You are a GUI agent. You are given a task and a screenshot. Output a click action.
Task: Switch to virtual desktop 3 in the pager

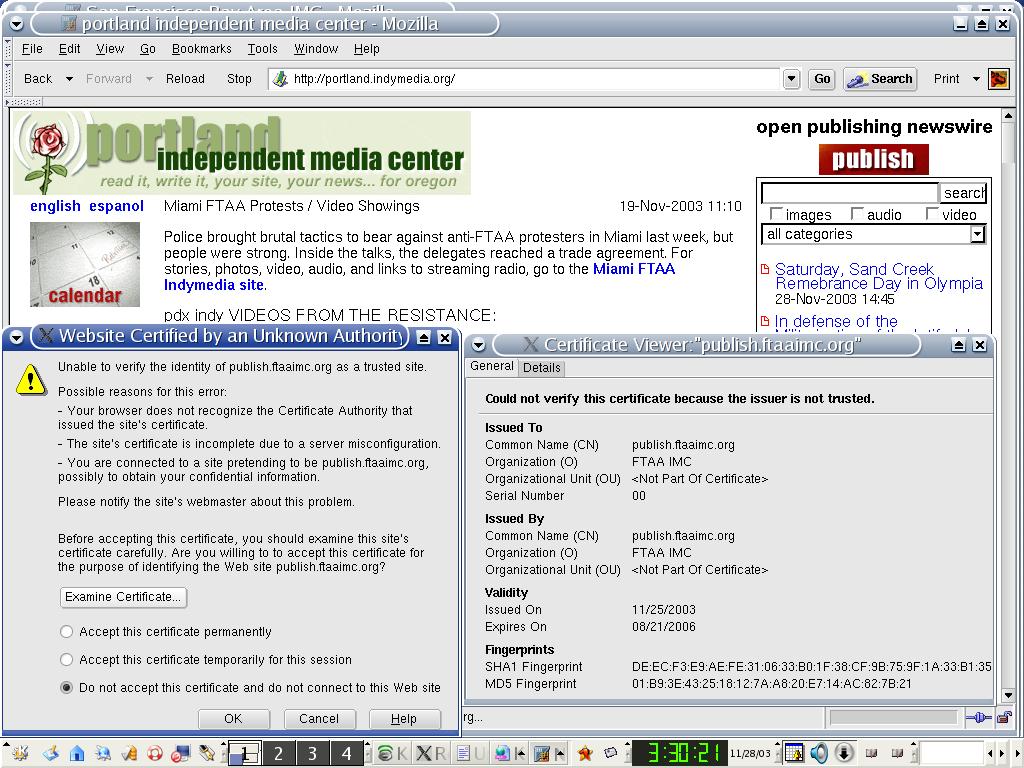(x=312, y=753)
